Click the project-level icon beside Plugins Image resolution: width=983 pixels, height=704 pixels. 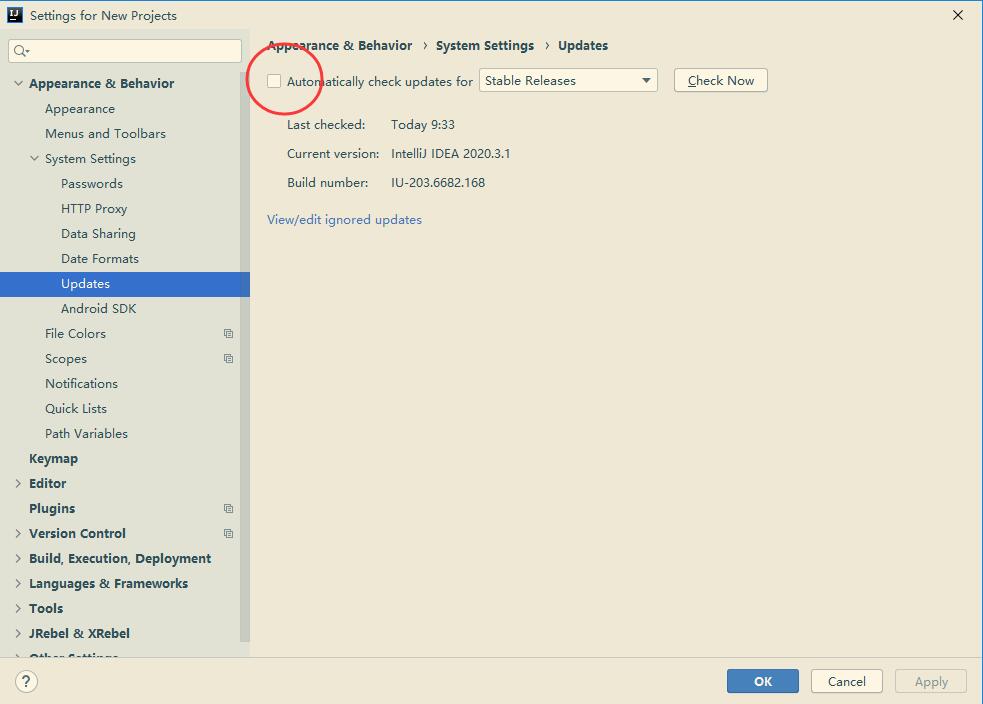pyautogui.click(x=228, y=508)
